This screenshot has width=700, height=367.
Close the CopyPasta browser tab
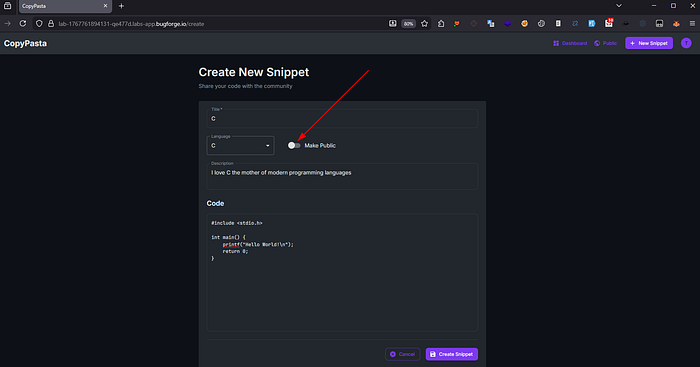pyautogui.click(x=105, y=6)
